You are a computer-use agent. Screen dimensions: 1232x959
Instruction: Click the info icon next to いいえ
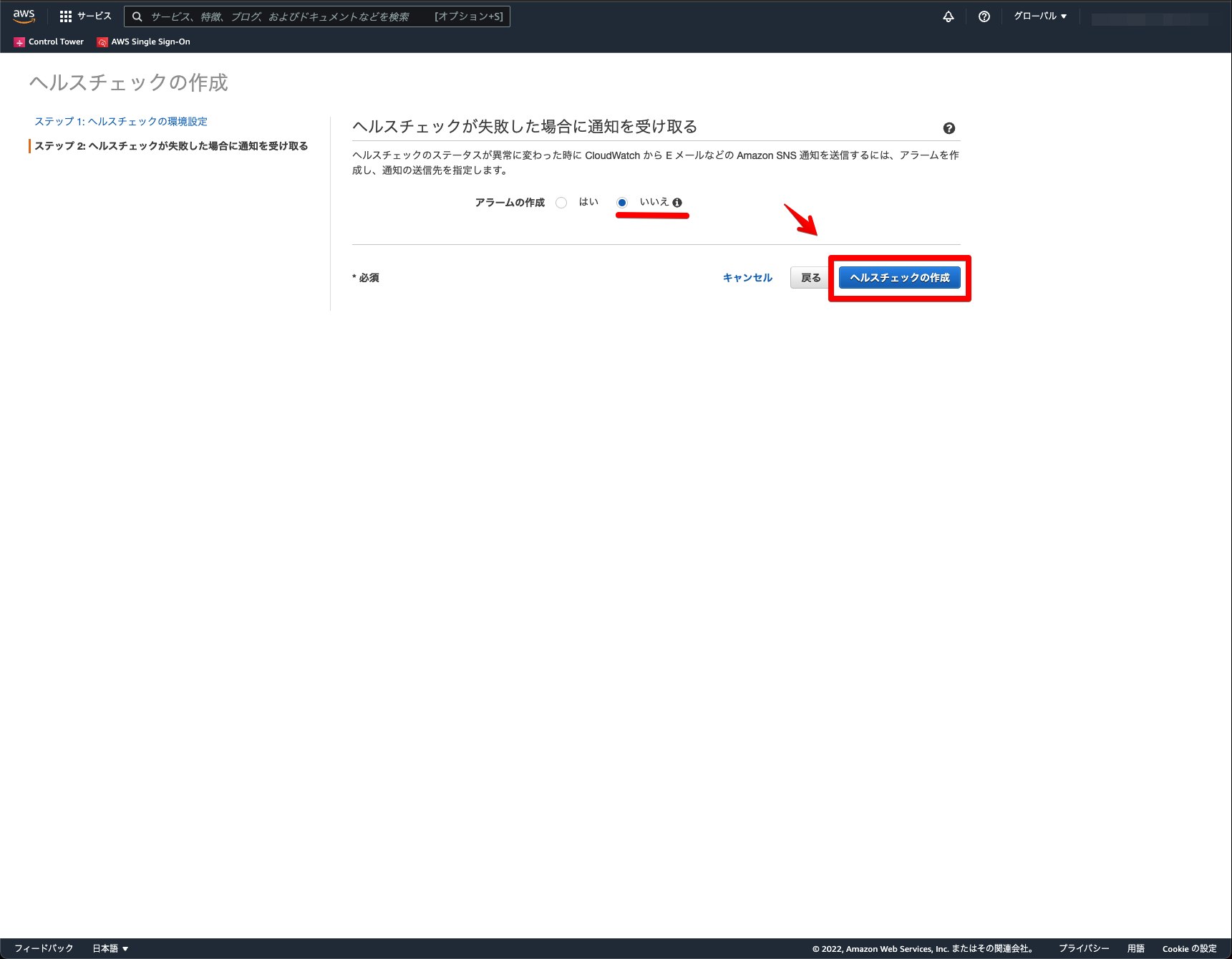click(677, 203)
